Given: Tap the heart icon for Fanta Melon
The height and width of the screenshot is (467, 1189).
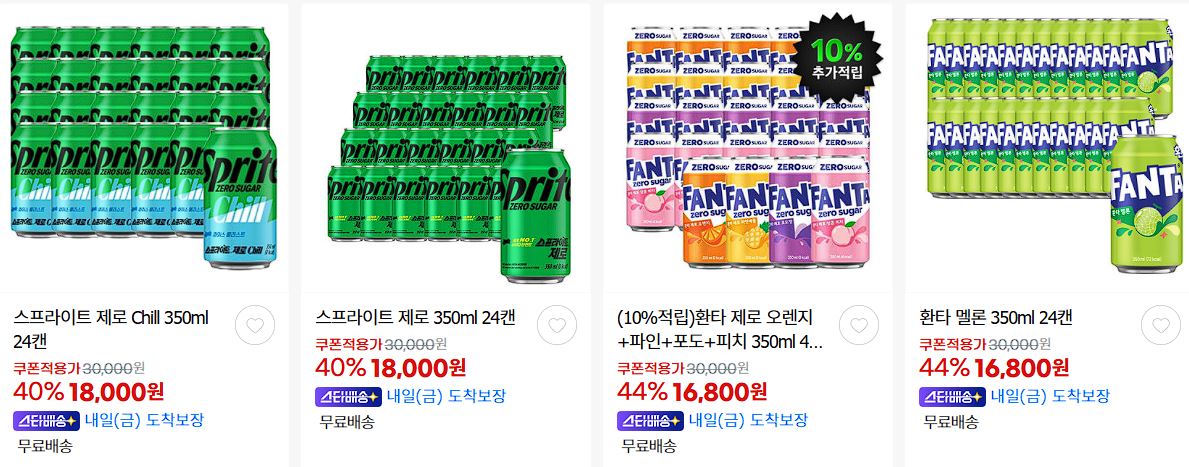Looking at the screenshot, I should [x=1161, y=326].
